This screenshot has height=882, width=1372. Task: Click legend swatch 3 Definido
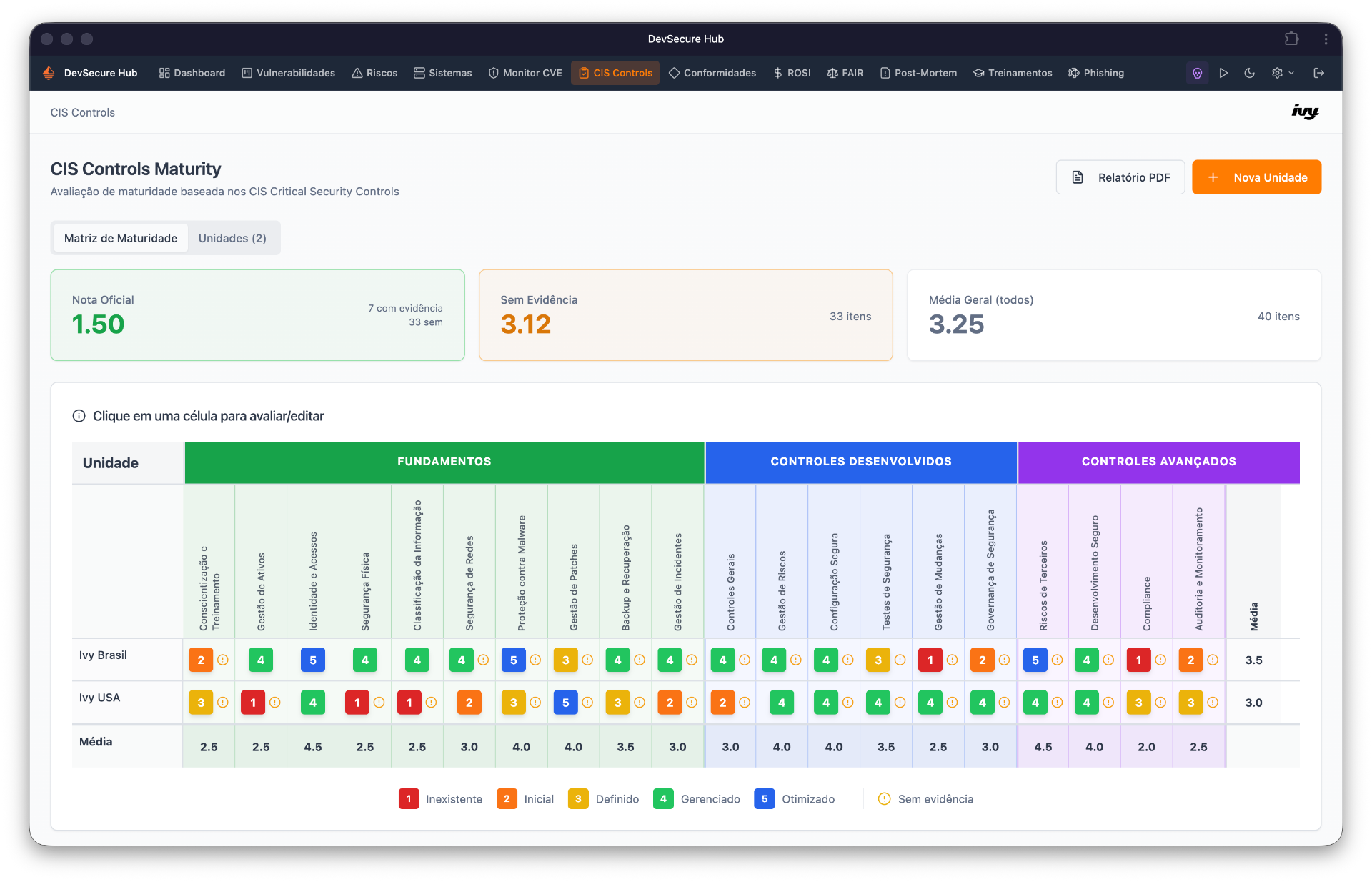tap(578, 799)
